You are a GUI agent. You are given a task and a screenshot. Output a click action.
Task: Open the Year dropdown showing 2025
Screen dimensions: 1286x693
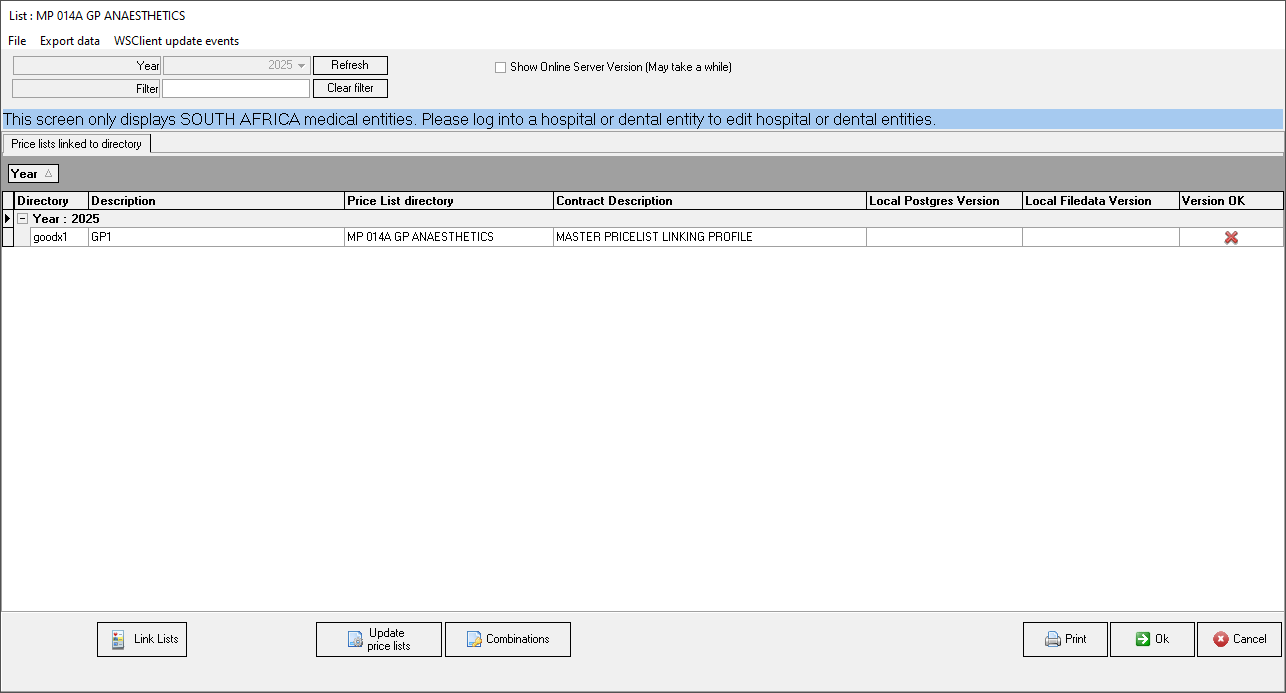click(236, 65)
